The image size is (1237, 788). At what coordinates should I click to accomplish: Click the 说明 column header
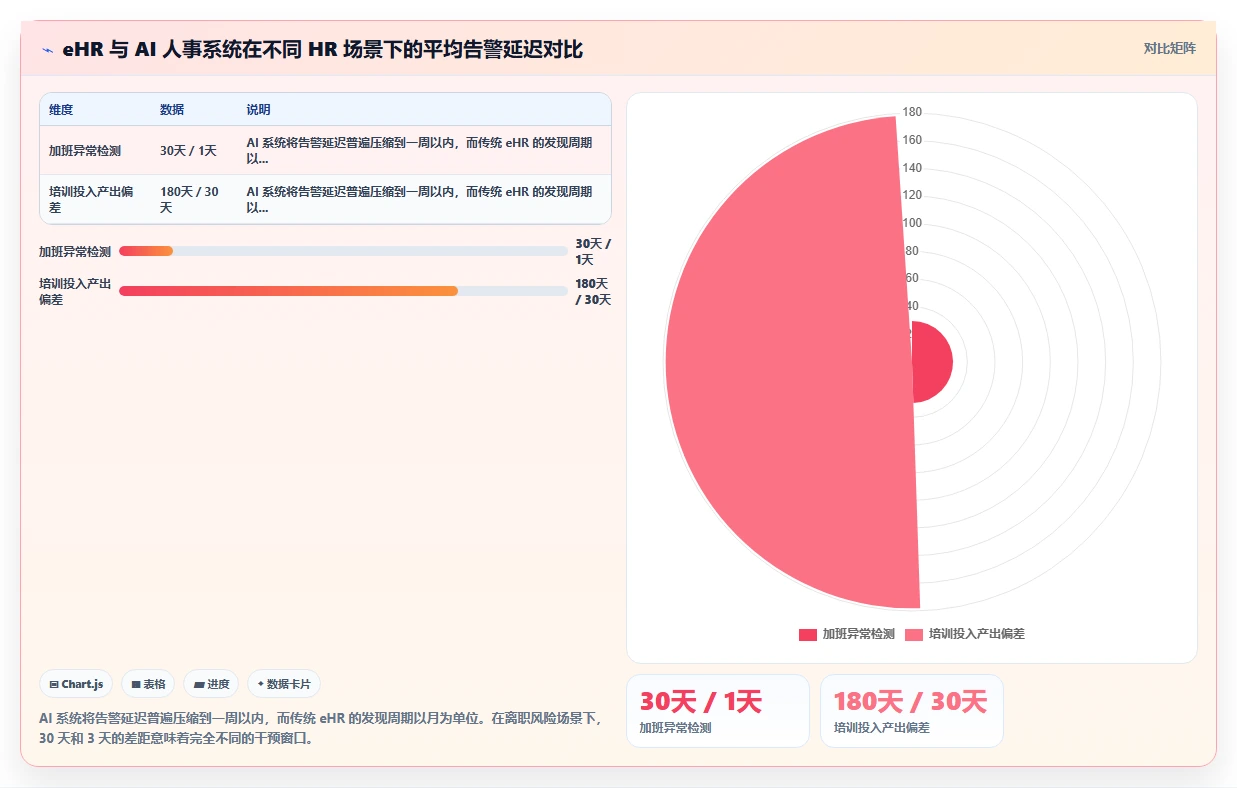click(258, 110)
